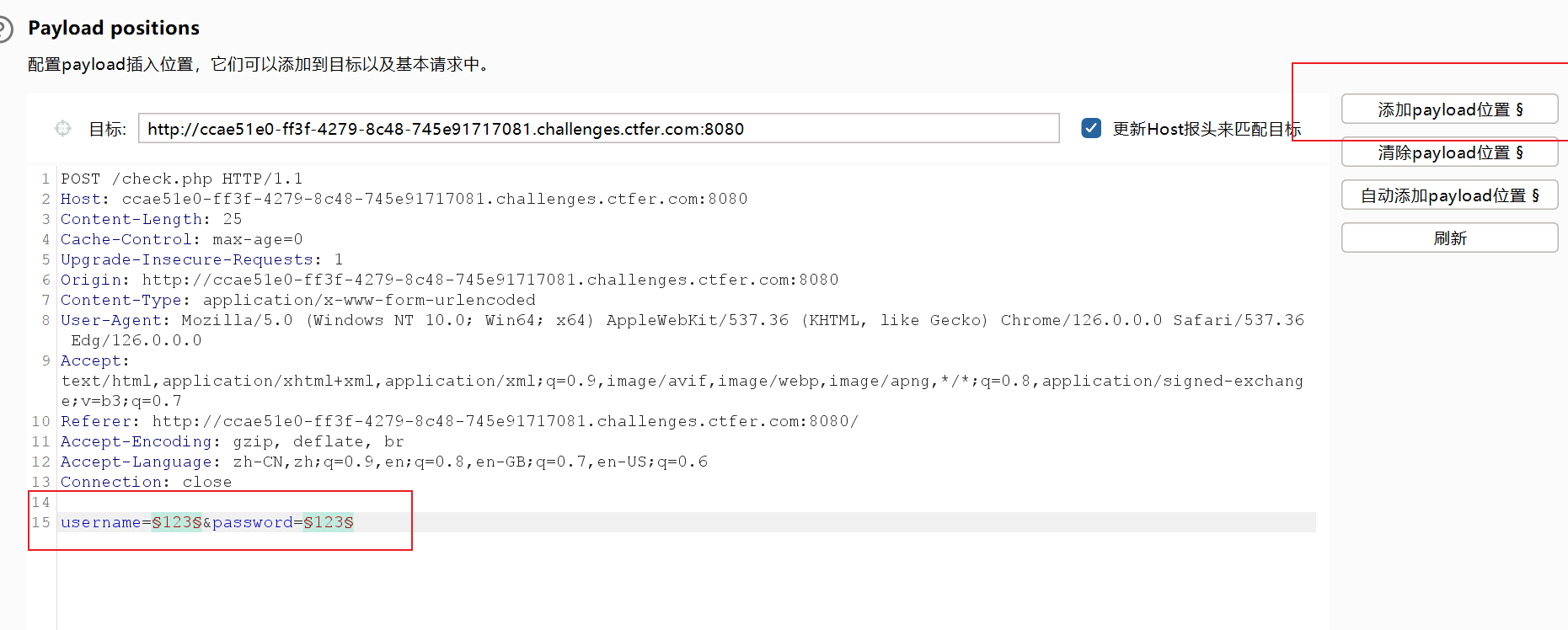Viewport: 1568px width, 630px height.
Task: Click the Origin header line
Action: coord(449,280)
